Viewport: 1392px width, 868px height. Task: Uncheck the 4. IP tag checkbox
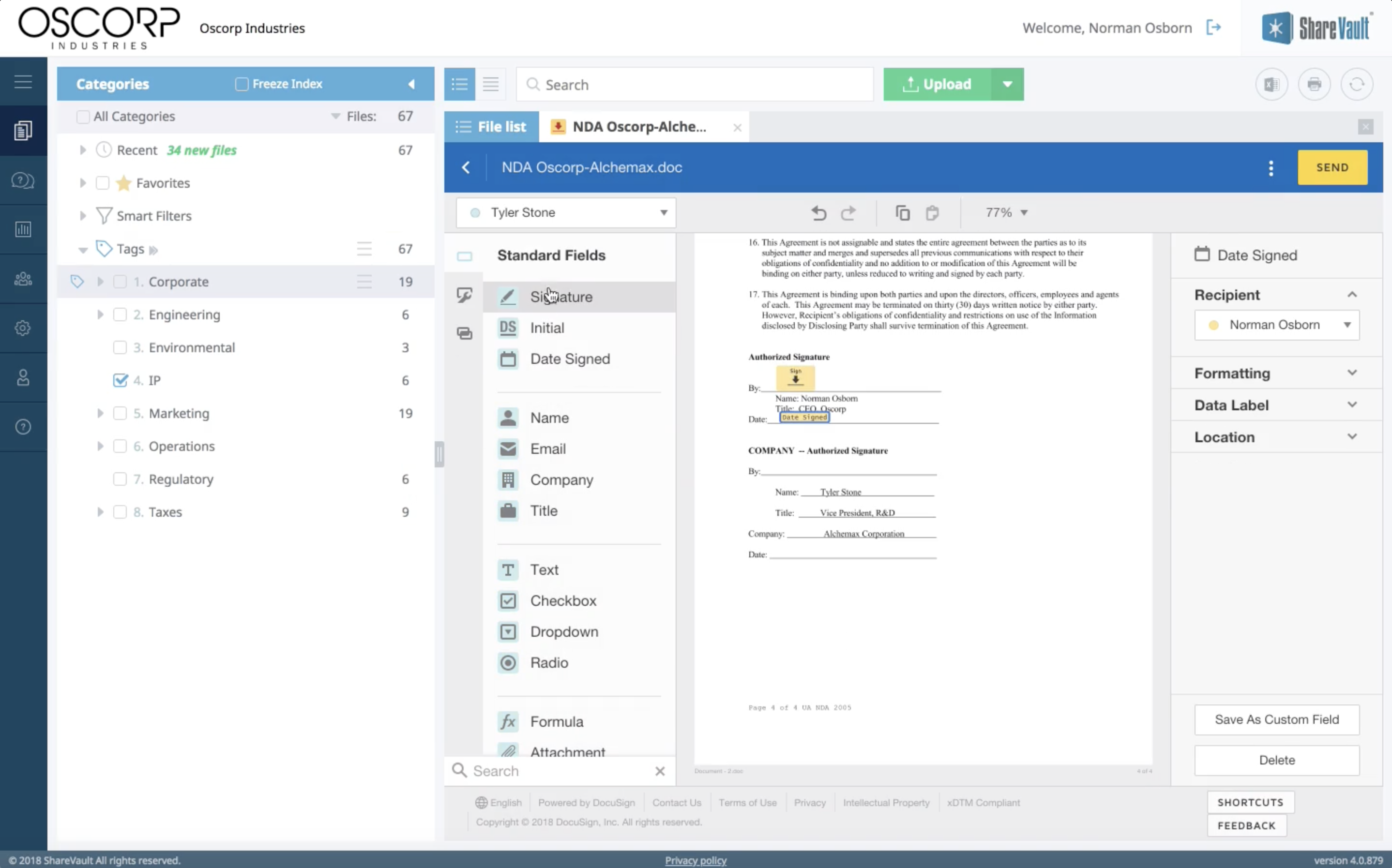[x=120, y=380]
